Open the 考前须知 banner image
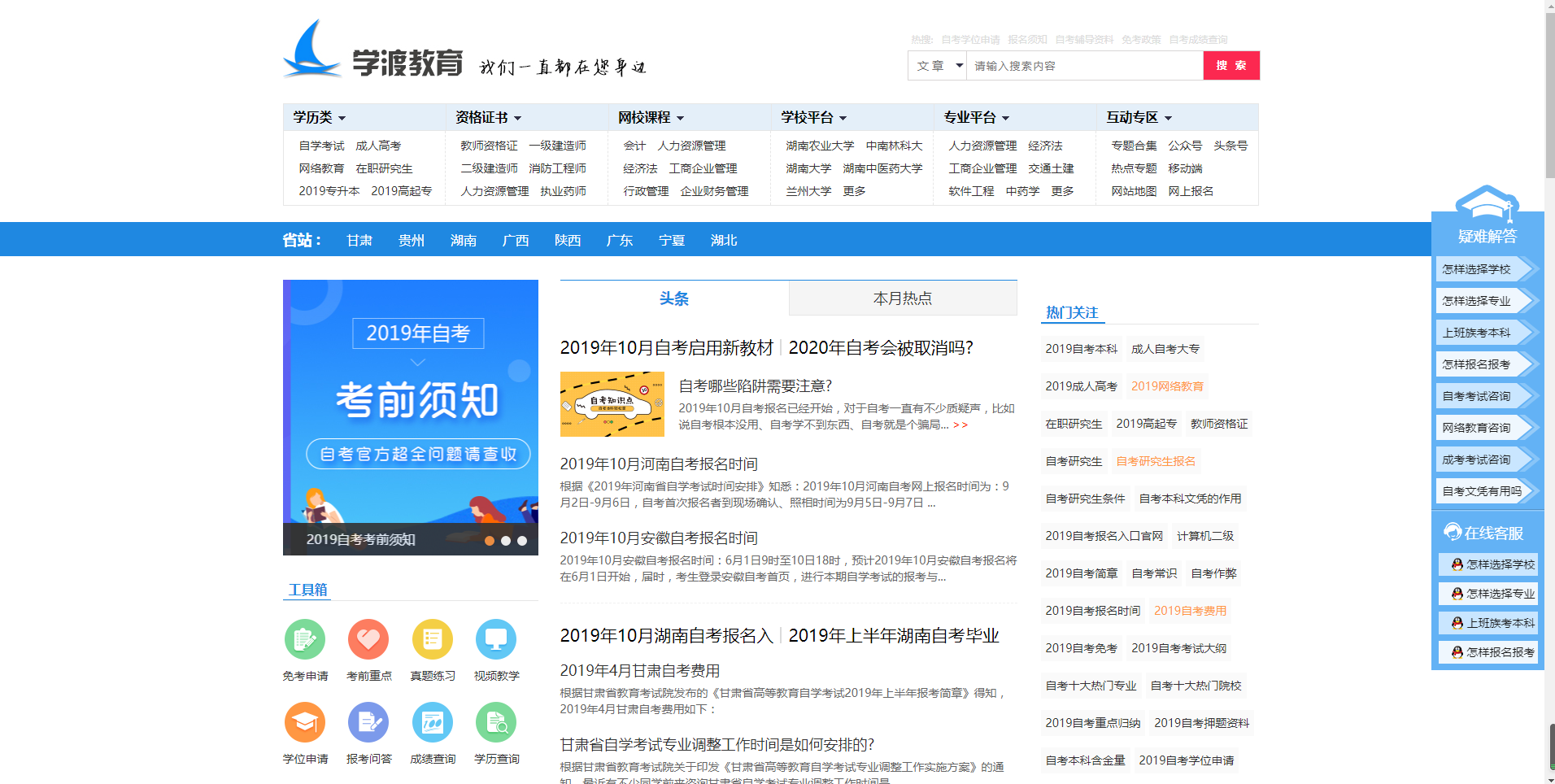The width and height of the screenshot is (1555, 784). tap(411, 417)
